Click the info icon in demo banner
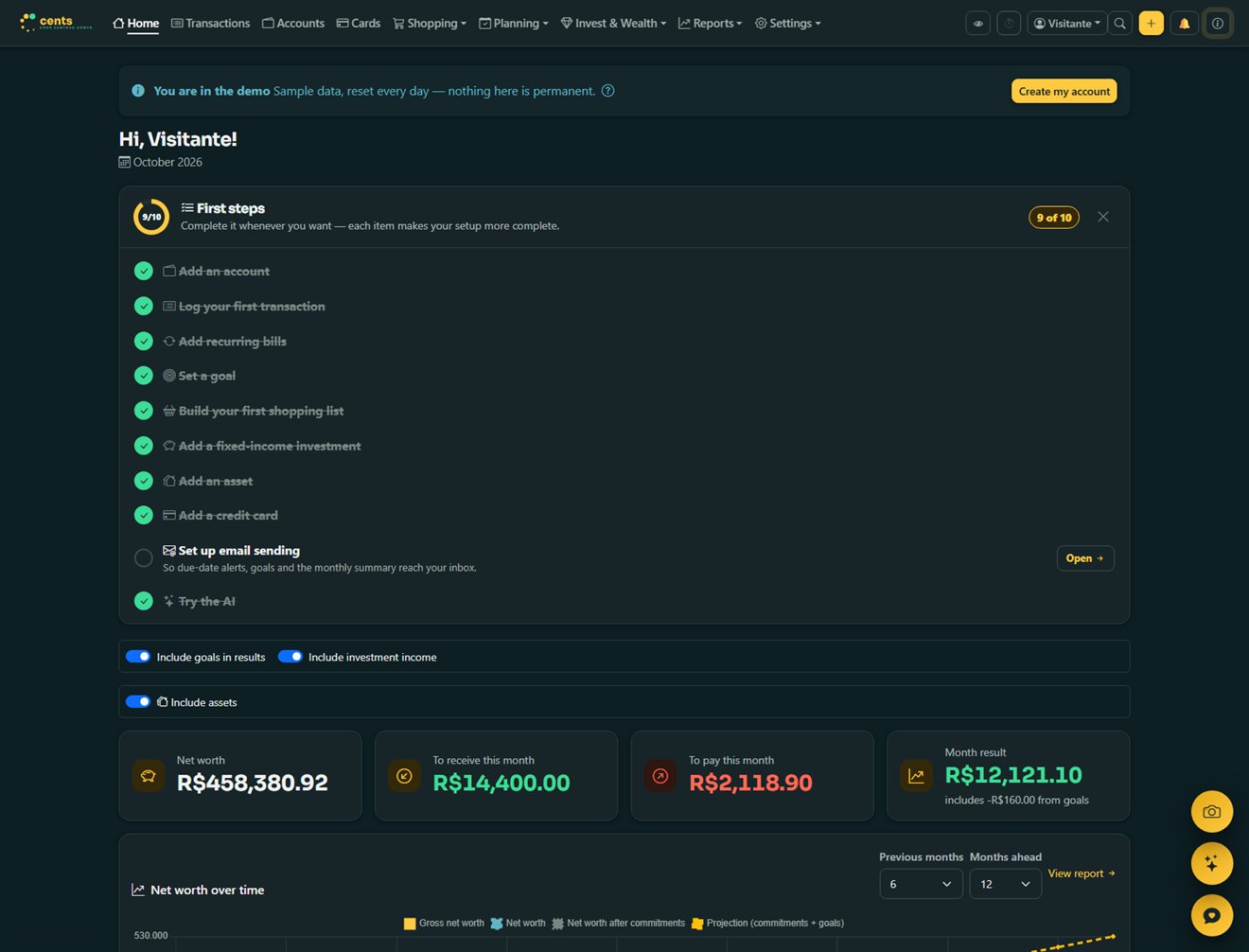 [x=138, y=91]
